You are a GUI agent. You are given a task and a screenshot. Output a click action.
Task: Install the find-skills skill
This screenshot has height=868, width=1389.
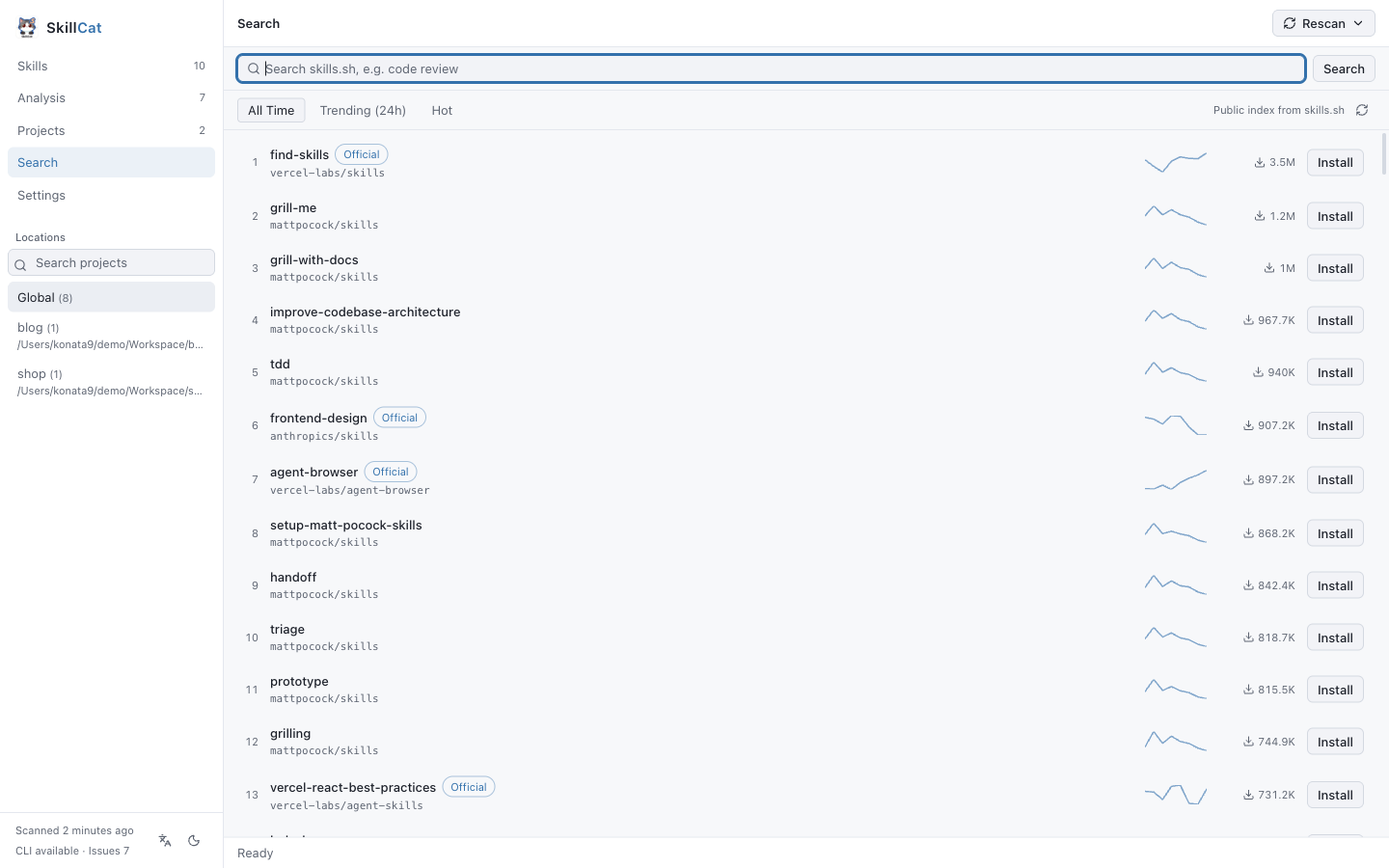pos(1335,162)
